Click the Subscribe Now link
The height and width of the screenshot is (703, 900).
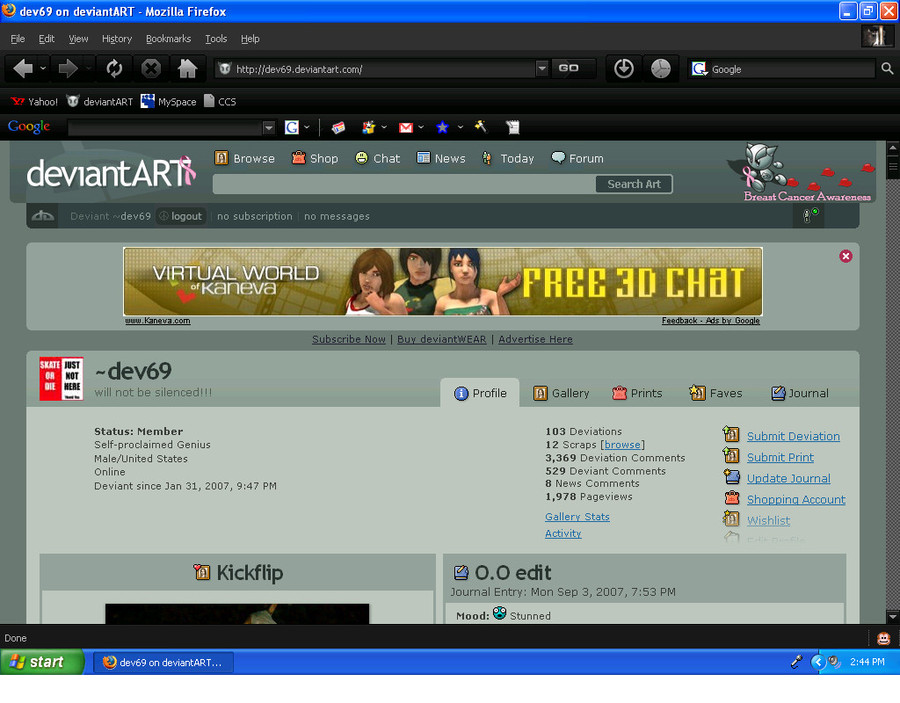coord(349,339)
